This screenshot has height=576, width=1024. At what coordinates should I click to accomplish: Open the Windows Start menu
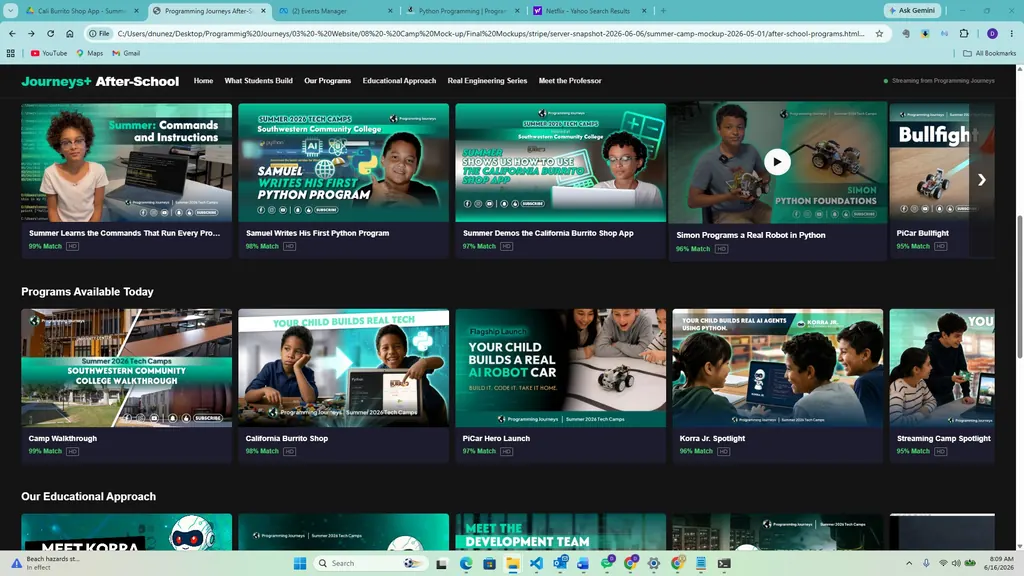tap(300, 563)
